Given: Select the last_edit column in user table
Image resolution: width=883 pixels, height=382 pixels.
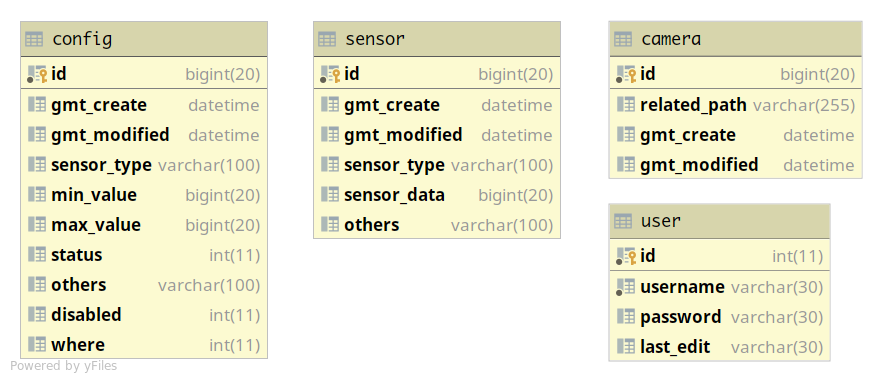Looking at the screenshot, I should (720, 347).
